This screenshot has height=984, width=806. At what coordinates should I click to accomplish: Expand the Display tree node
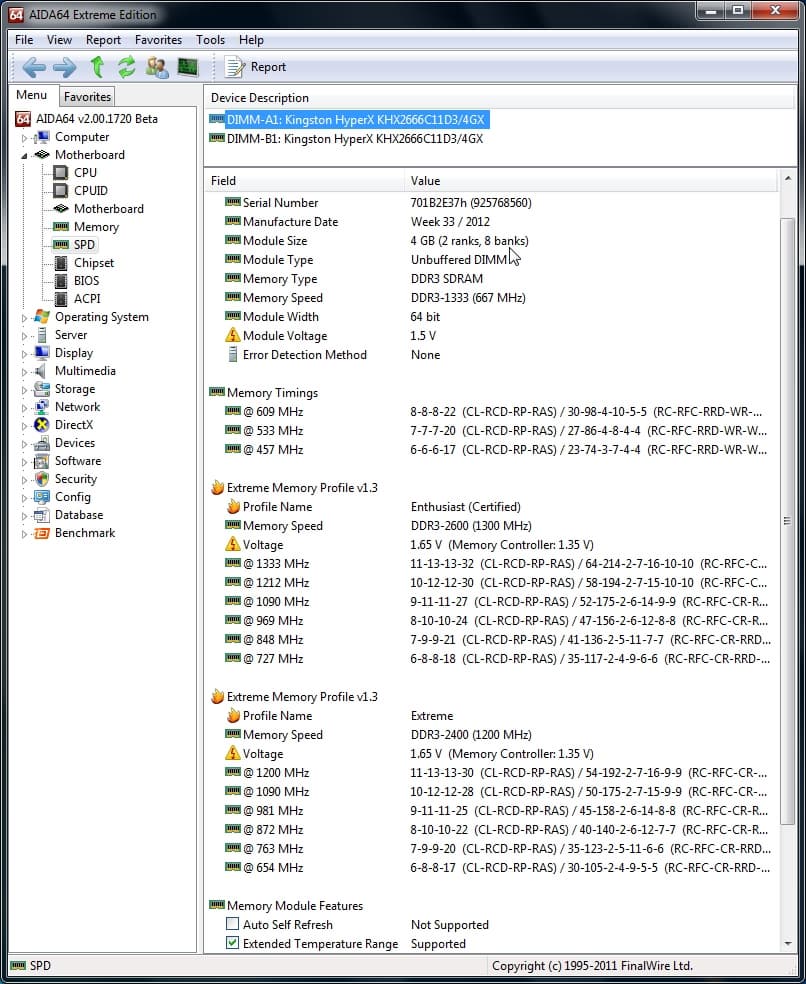24,353
